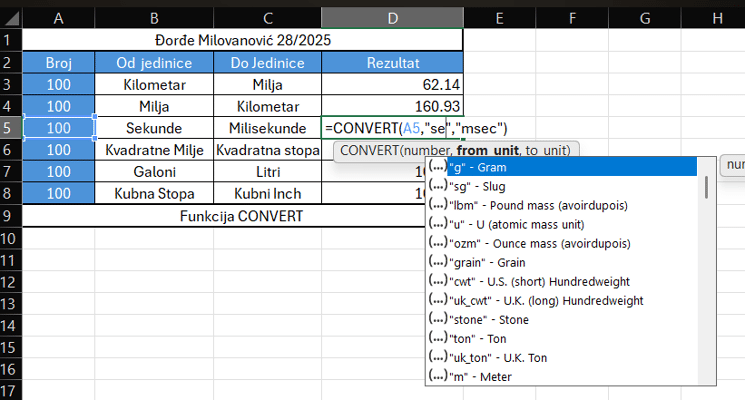Click the icon beside "lbm" Pound mass
The width and height of the screenshot is (745, 400).
tap(437, 206)
